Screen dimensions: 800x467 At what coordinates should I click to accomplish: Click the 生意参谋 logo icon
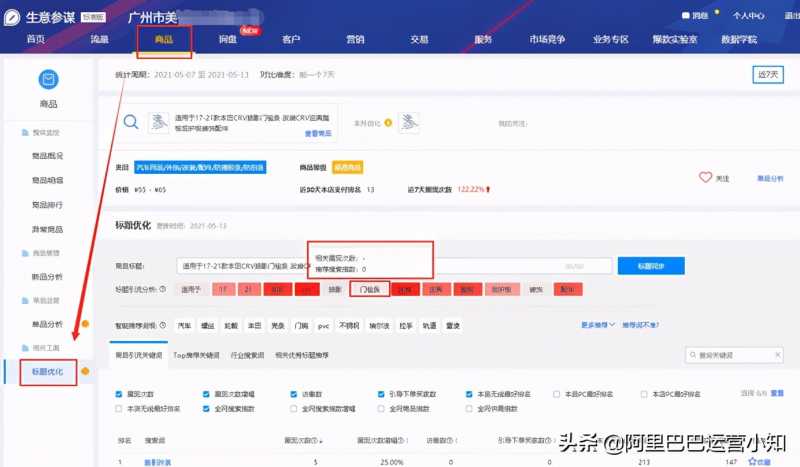(x=12, y=17)
